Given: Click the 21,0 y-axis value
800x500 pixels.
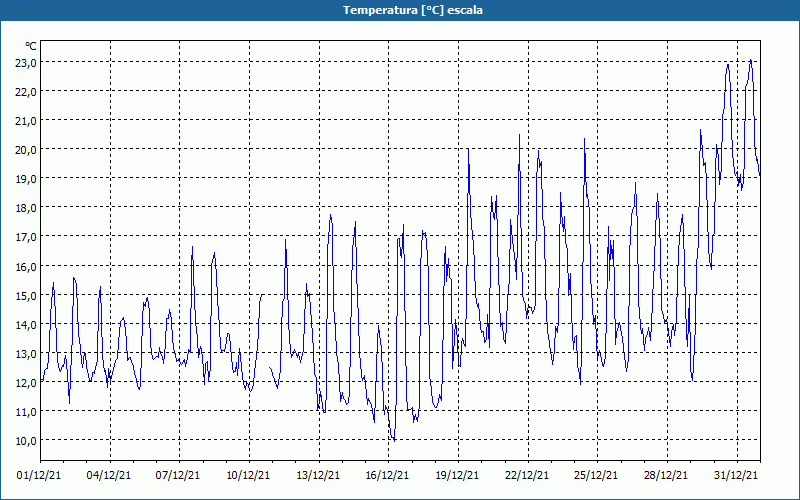Looking at the screenshot, I should pyautogui.click(x=26, y=120).
